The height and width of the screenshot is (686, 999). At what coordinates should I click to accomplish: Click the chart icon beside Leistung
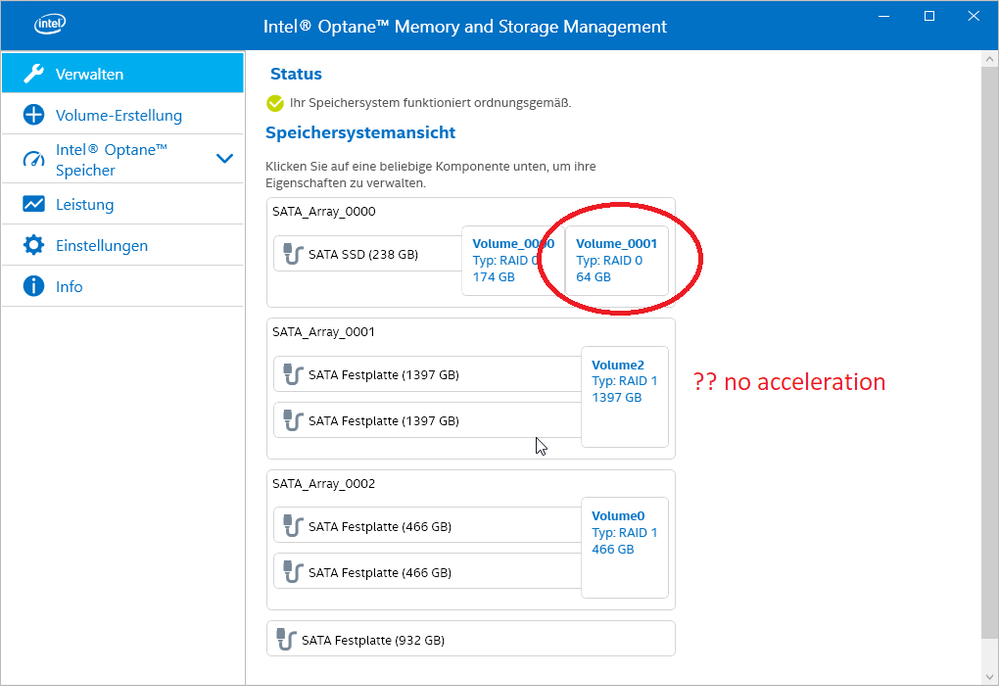[34, 204]
